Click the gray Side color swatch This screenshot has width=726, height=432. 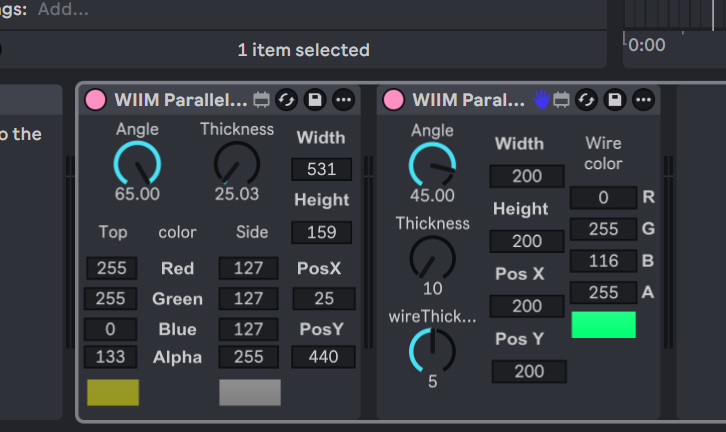250,392
